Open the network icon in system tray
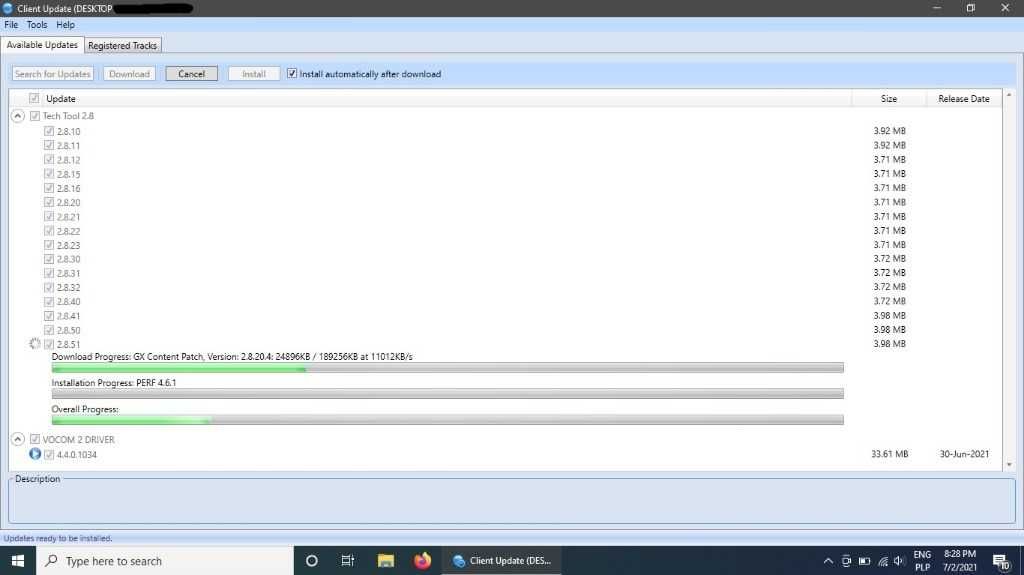This screenshot has height=575, width=1024. click(882, 561)
